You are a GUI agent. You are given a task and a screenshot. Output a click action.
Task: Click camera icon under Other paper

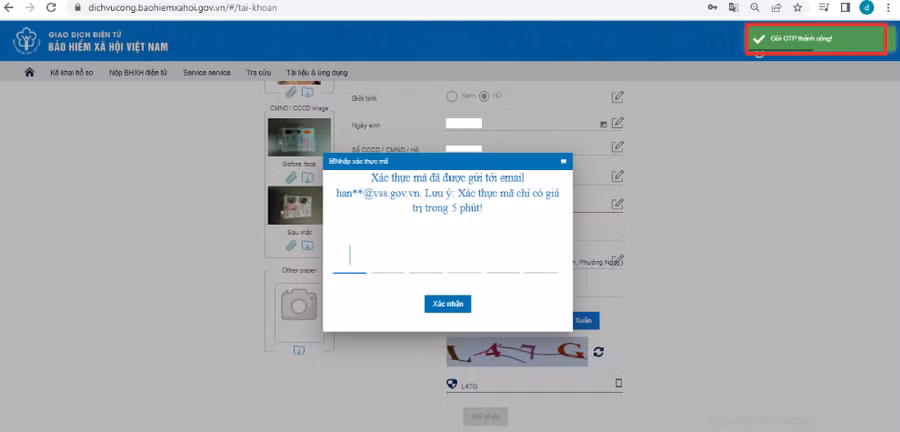(298, 303)
